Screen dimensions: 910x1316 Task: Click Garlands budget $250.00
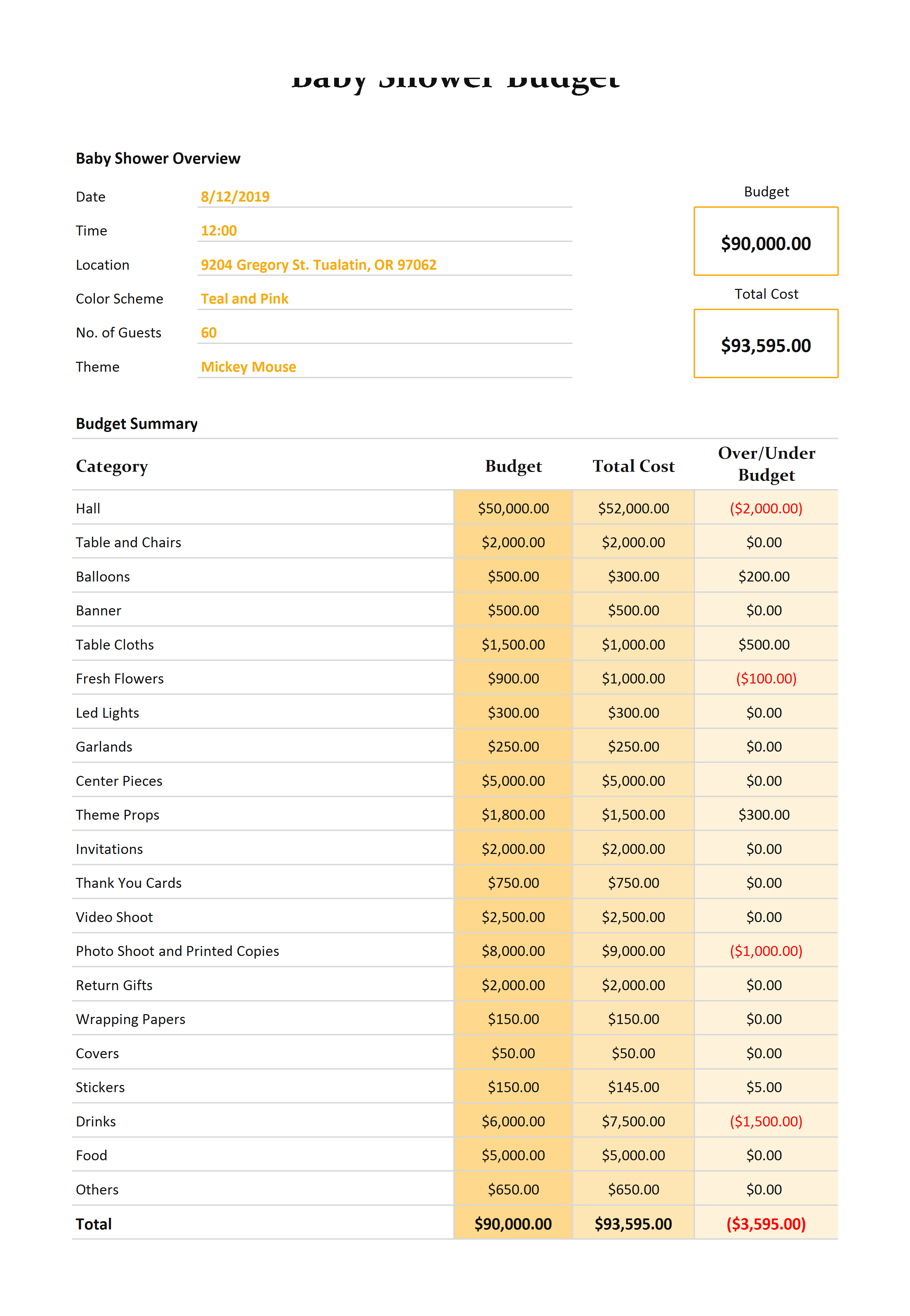513,746
